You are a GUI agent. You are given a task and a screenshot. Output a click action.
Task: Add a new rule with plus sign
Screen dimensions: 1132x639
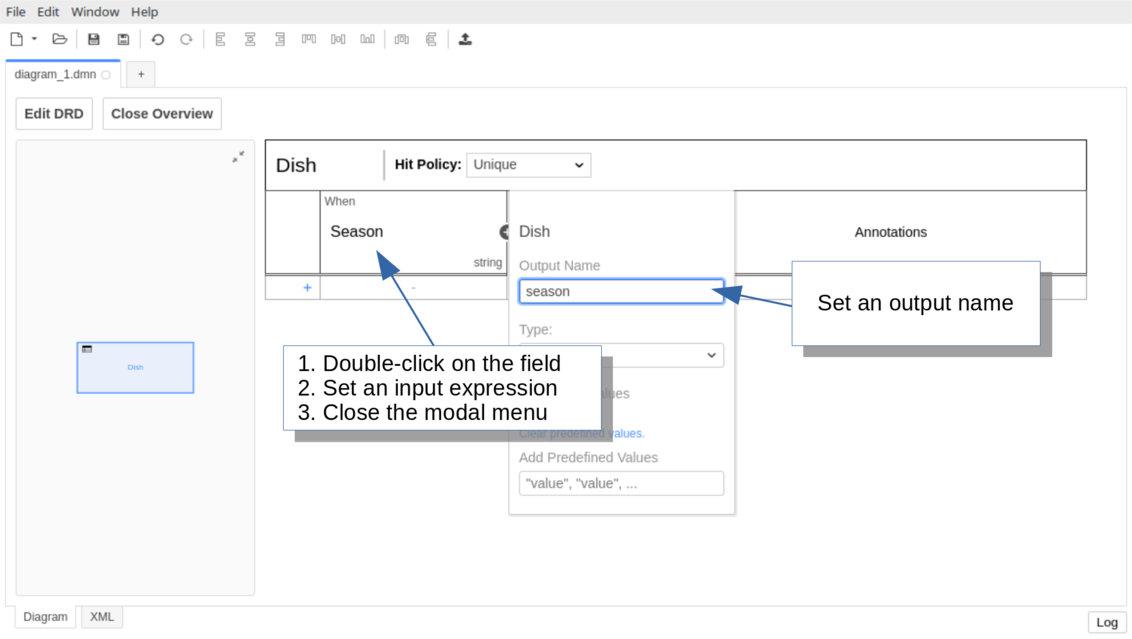[307, 288]
